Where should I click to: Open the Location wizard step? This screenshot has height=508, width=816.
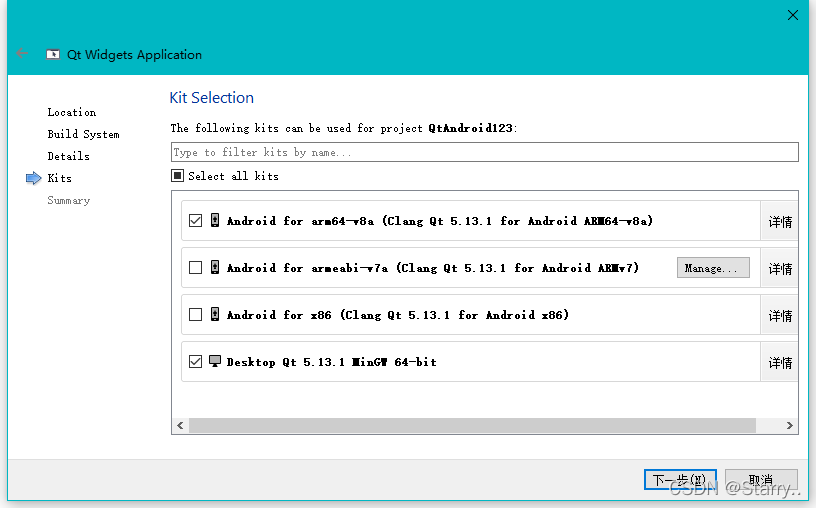click(x=72, y=112)
